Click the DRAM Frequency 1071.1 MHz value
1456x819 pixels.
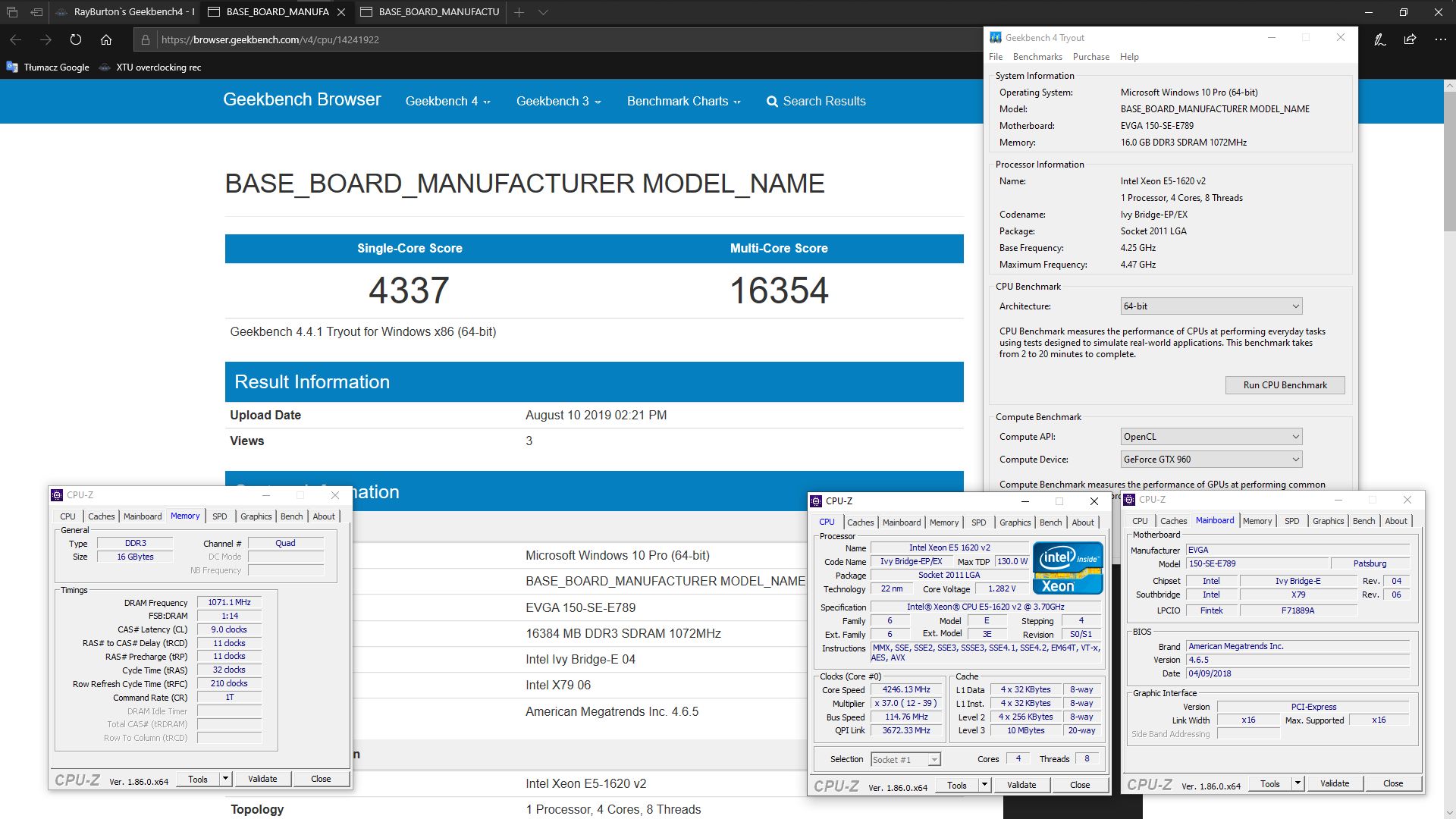click(x=229, y=602)
